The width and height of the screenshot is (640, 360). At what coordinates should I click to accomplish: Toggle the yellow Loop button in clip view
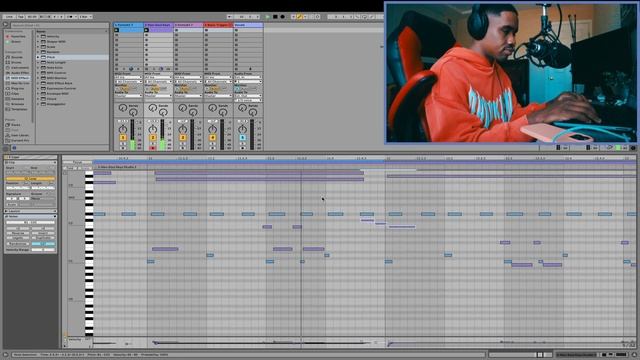tap(30, 179)
